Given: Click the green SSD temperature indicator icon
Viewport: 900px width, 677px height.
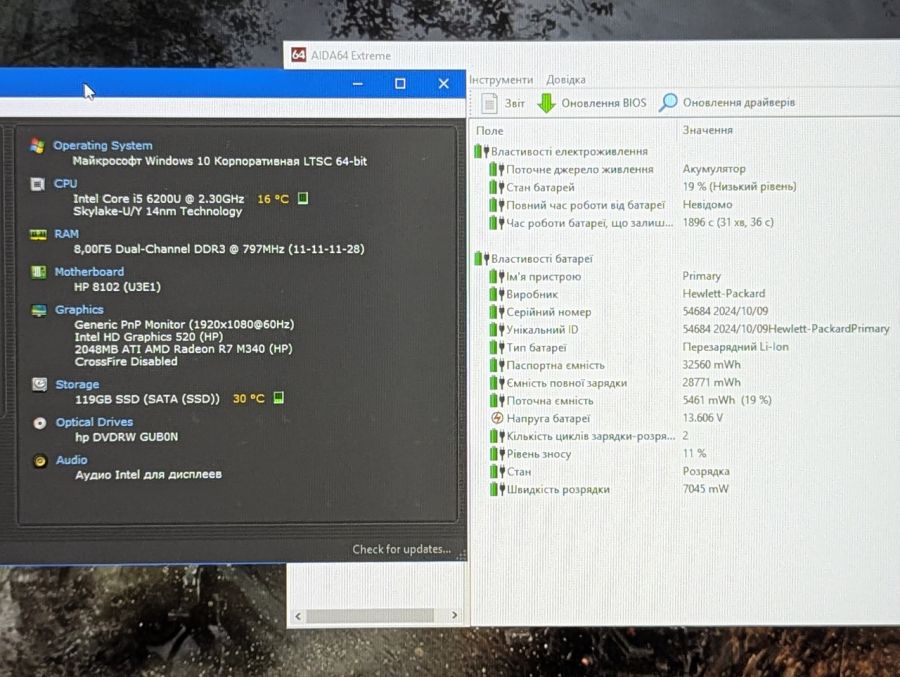Looking at the screenshot, I should [278, 398].
